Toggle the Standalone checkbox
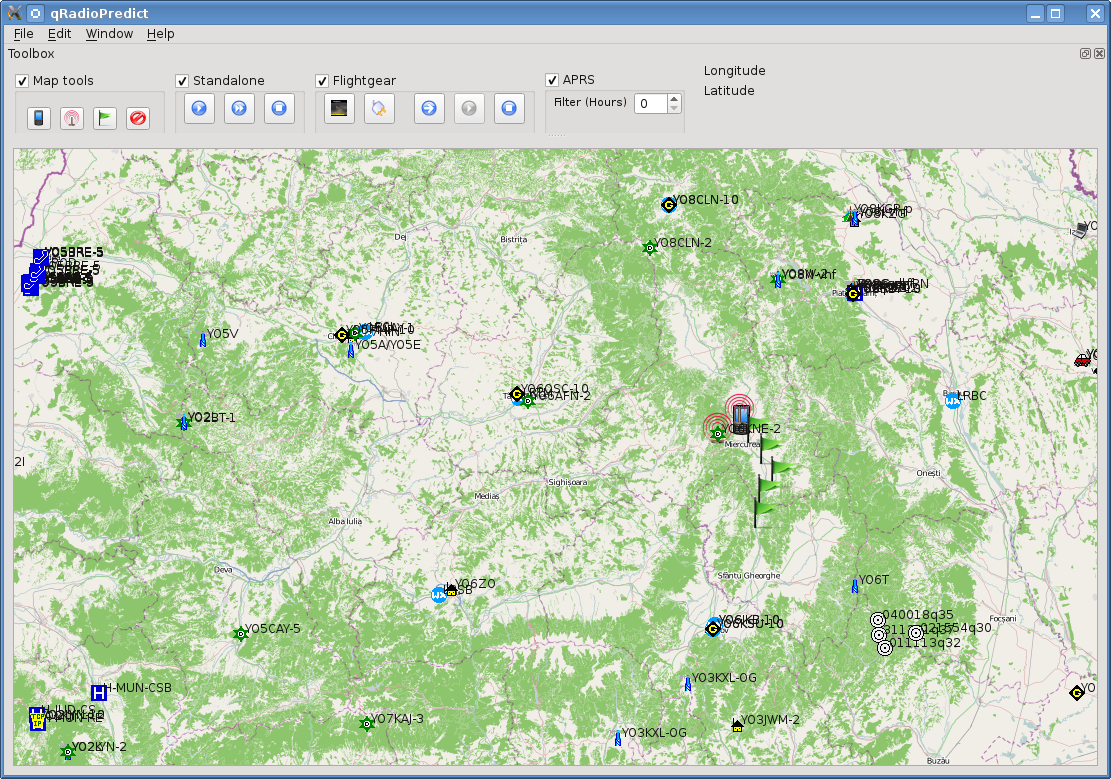 [x=182, y=81]
